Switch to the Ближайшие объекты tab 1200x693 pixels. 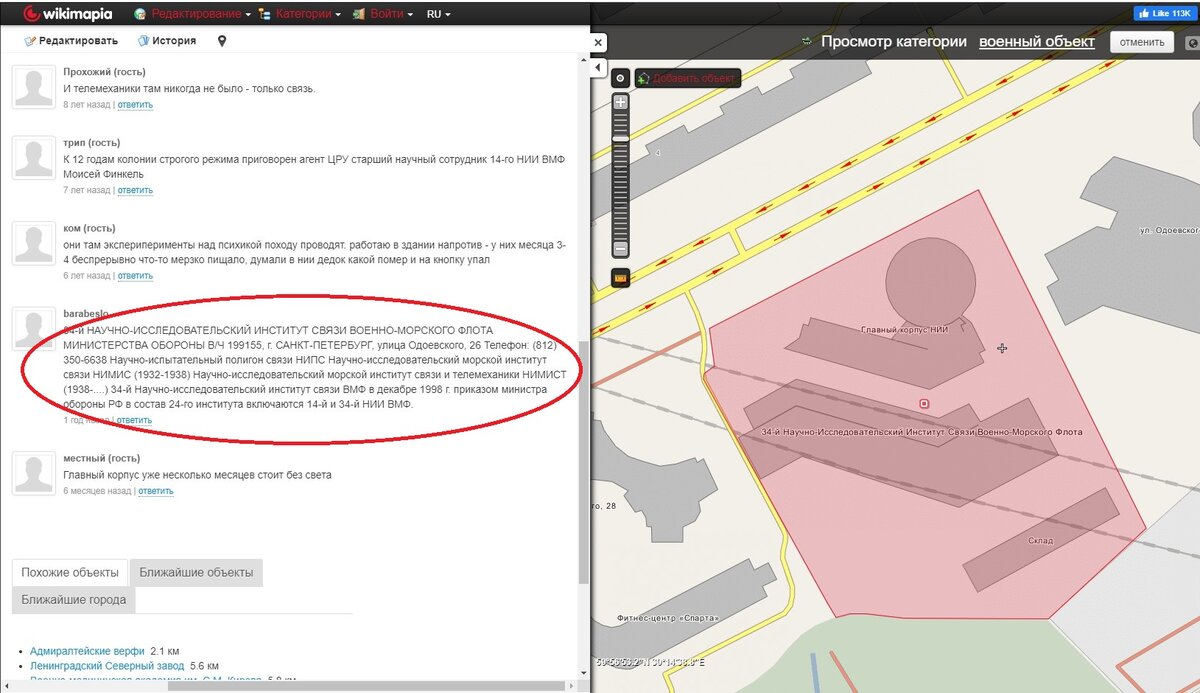pyautogui.click(x=196, y=573)
